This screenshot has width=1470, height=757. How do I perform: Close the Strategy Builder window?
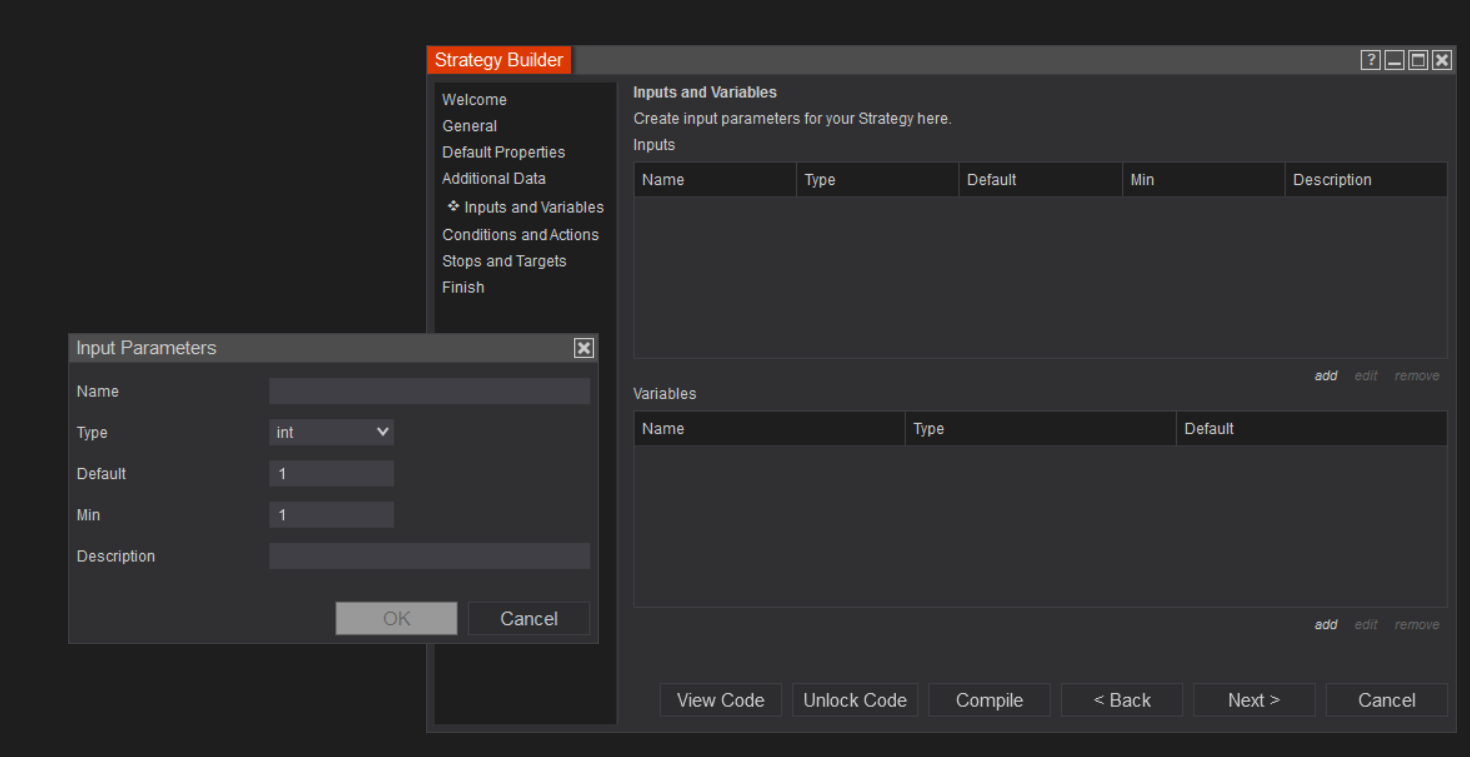pyautogui.click(x=1441, y=60)
